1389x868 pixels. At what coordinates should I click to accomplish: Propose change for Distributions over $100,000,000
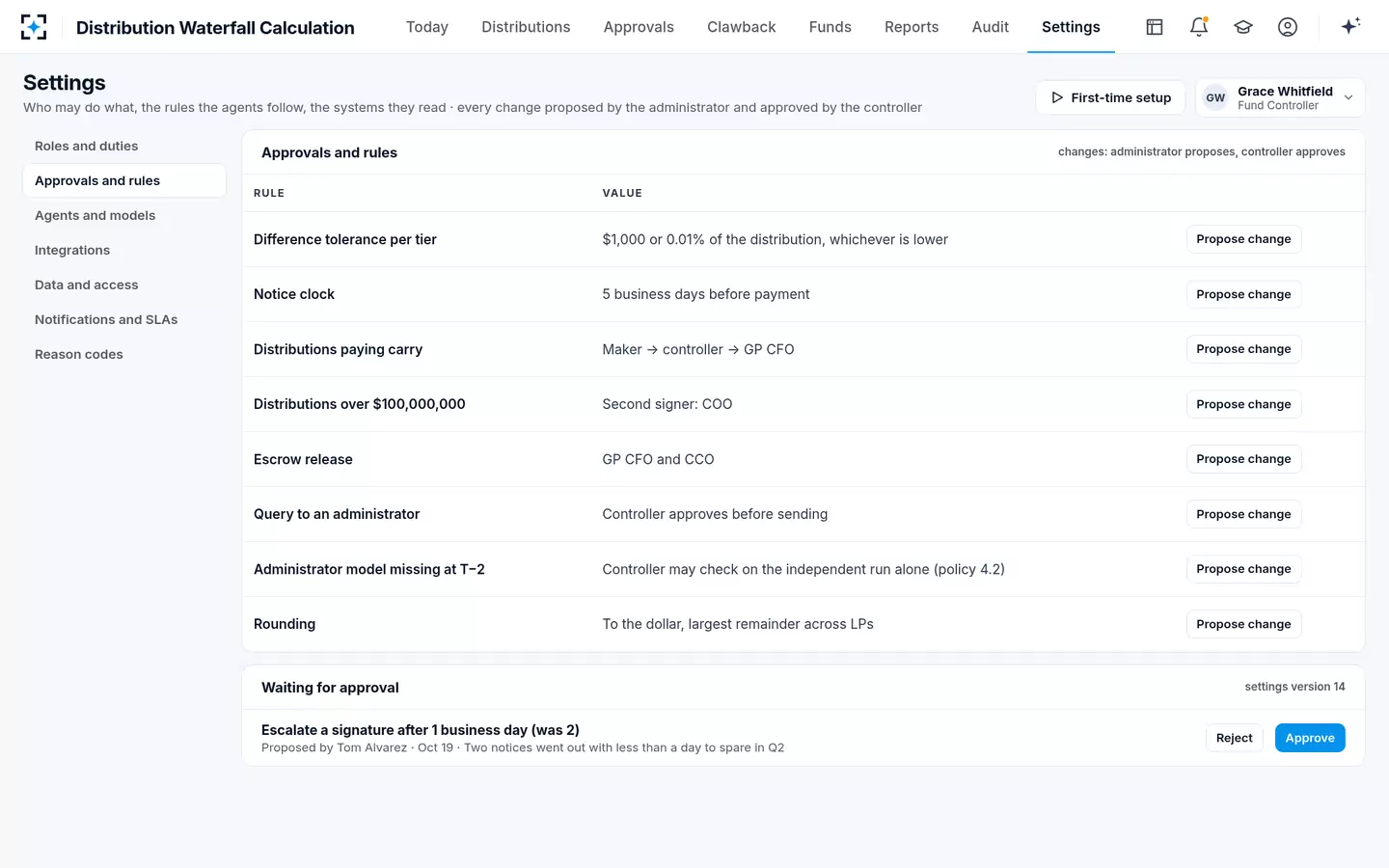(x=1243, y=404)
